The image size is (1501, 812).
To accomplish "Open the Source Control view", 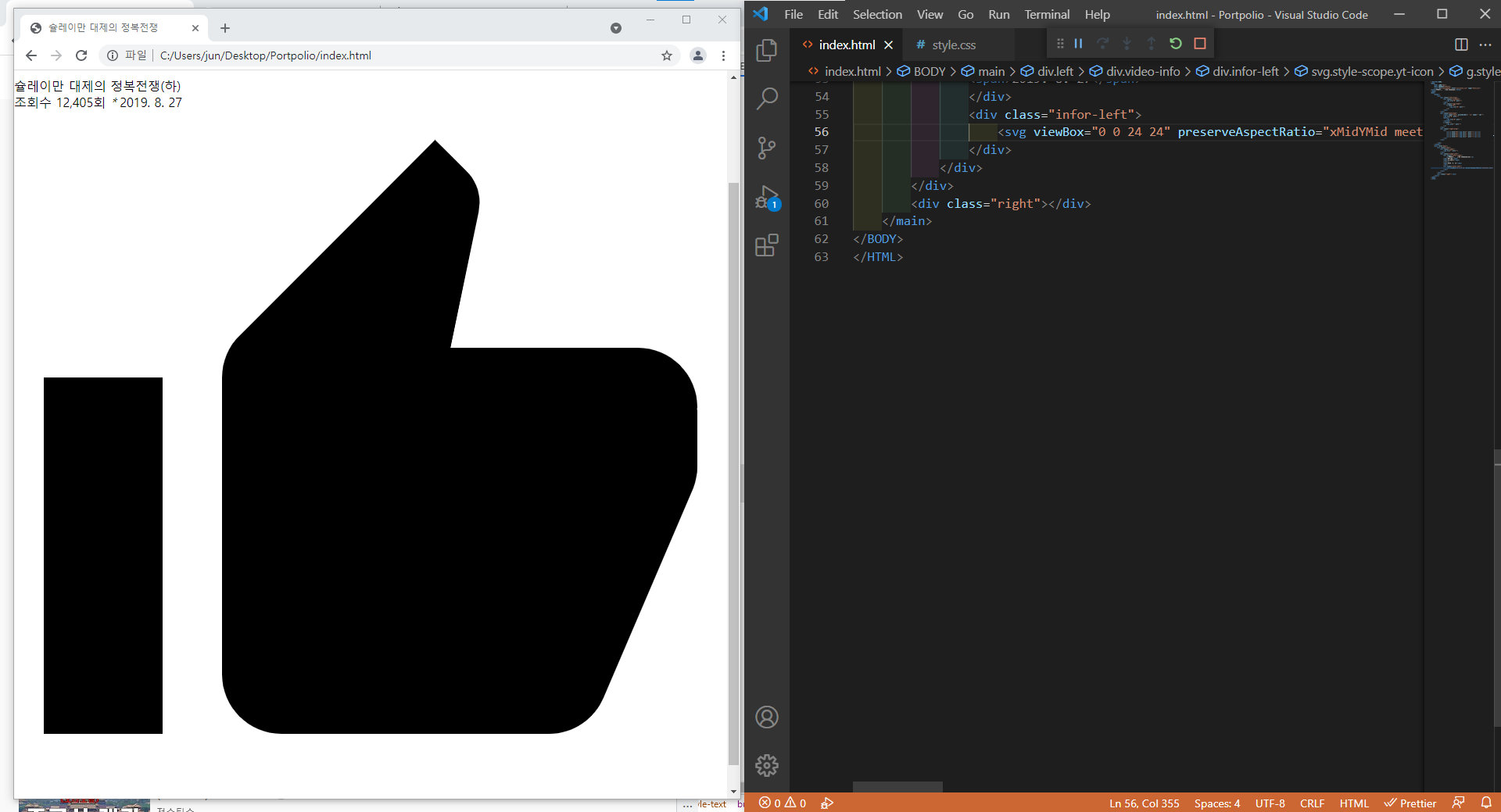I will [x=767, y=148].
